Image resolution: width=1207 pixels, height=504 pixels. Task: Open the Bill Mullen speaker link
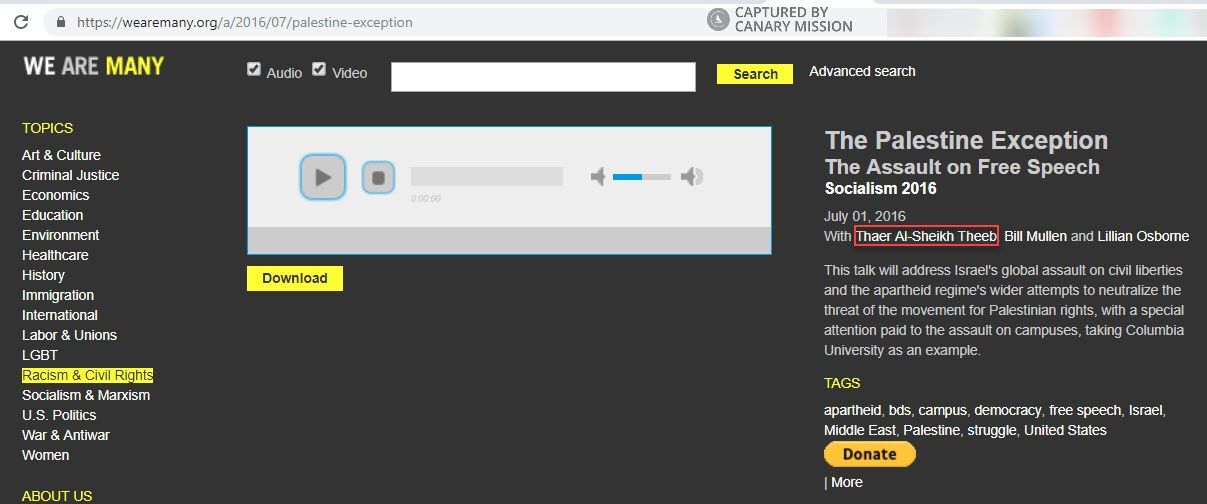tap(1035, 236)
